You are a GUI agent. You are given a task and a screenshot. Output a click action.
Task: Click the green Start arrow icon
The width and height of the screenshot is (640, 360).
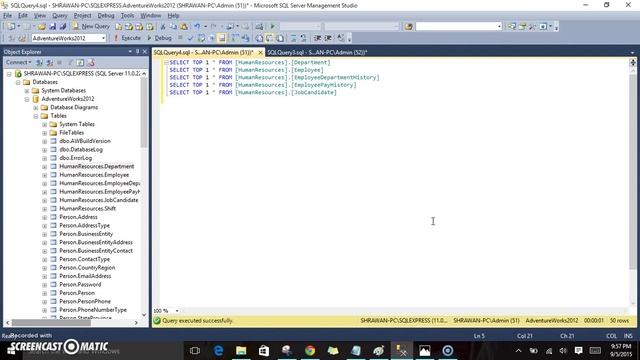coord(272,27)
